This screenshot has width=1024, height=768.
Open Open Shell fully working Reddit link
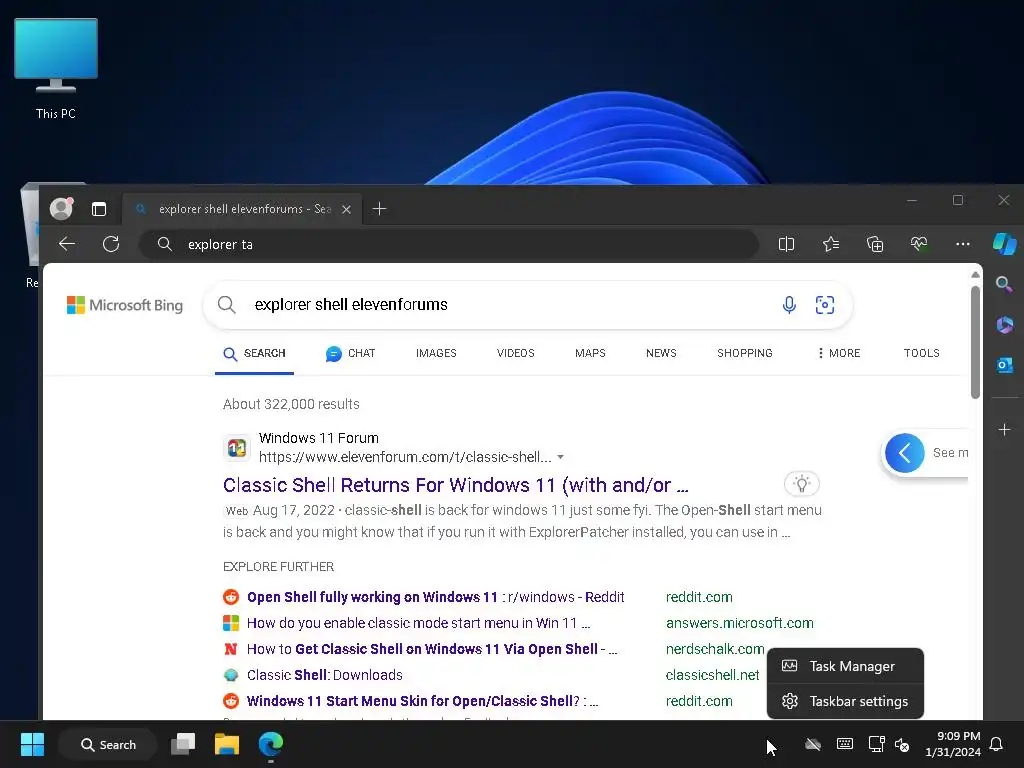[436, 597]
